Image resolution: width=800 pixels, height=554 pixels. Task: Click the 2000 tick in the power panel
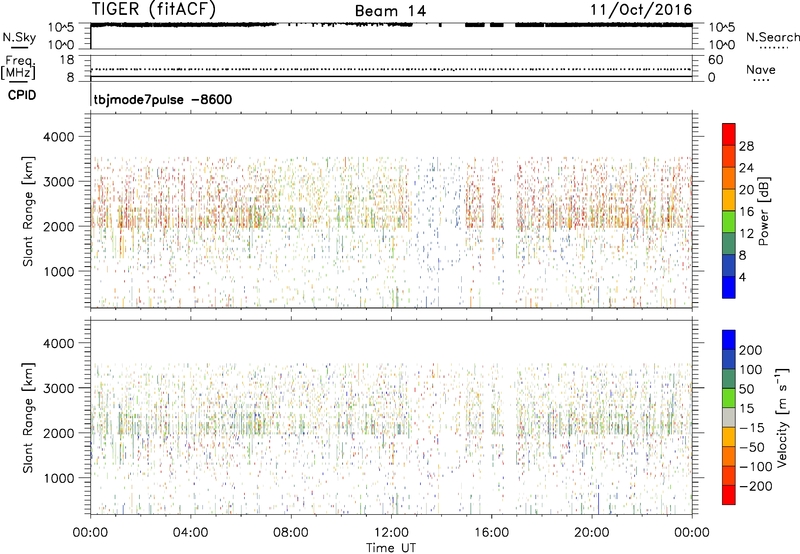tap(59, 226)
